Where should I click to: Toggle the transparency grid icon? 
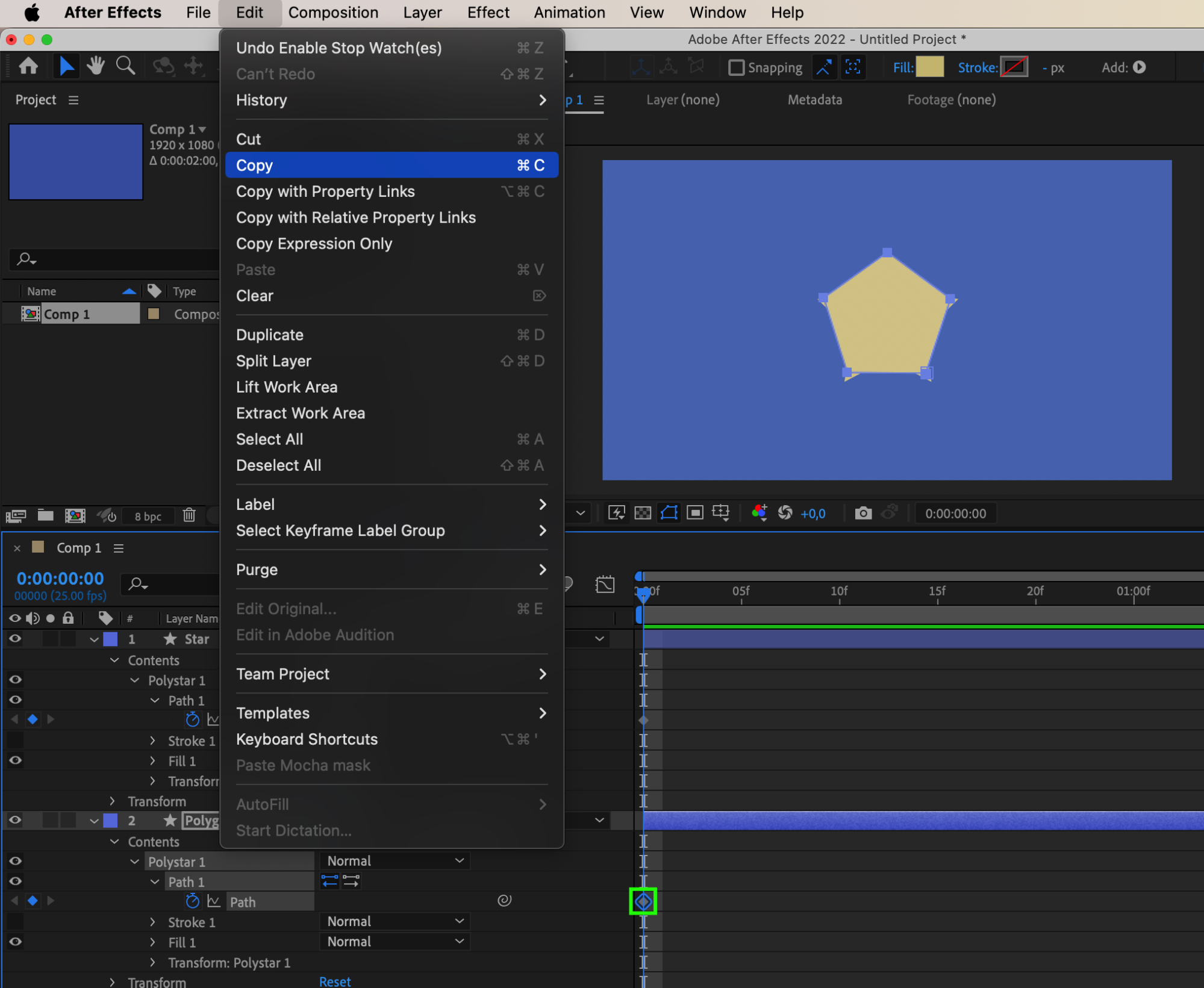point(643,513)
